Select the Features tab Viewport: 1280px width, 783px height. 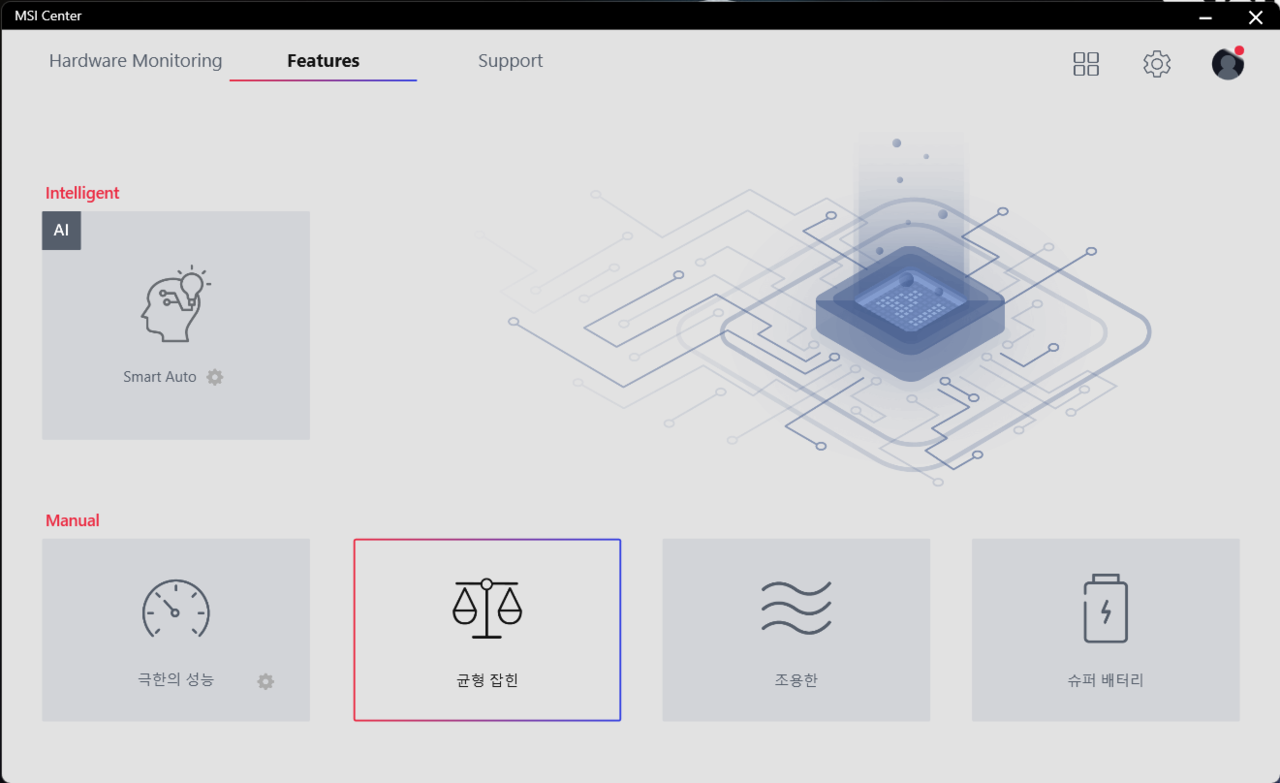tap(323, 61)
